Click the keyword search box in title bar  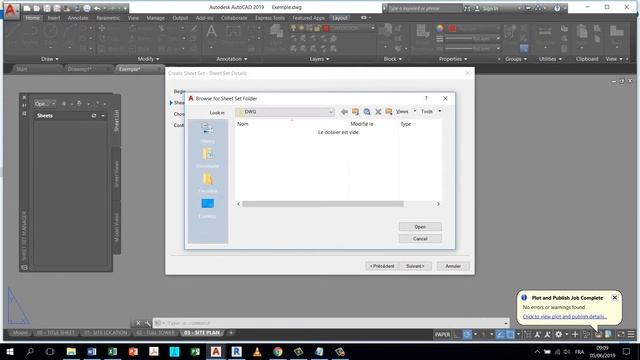point(424,8)
